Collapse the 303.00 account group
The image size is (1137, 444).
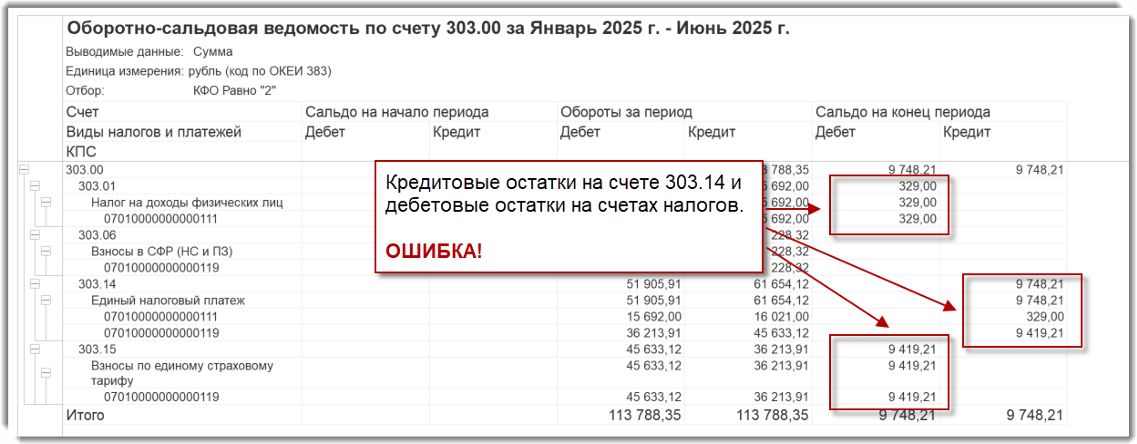pos(24,171)
